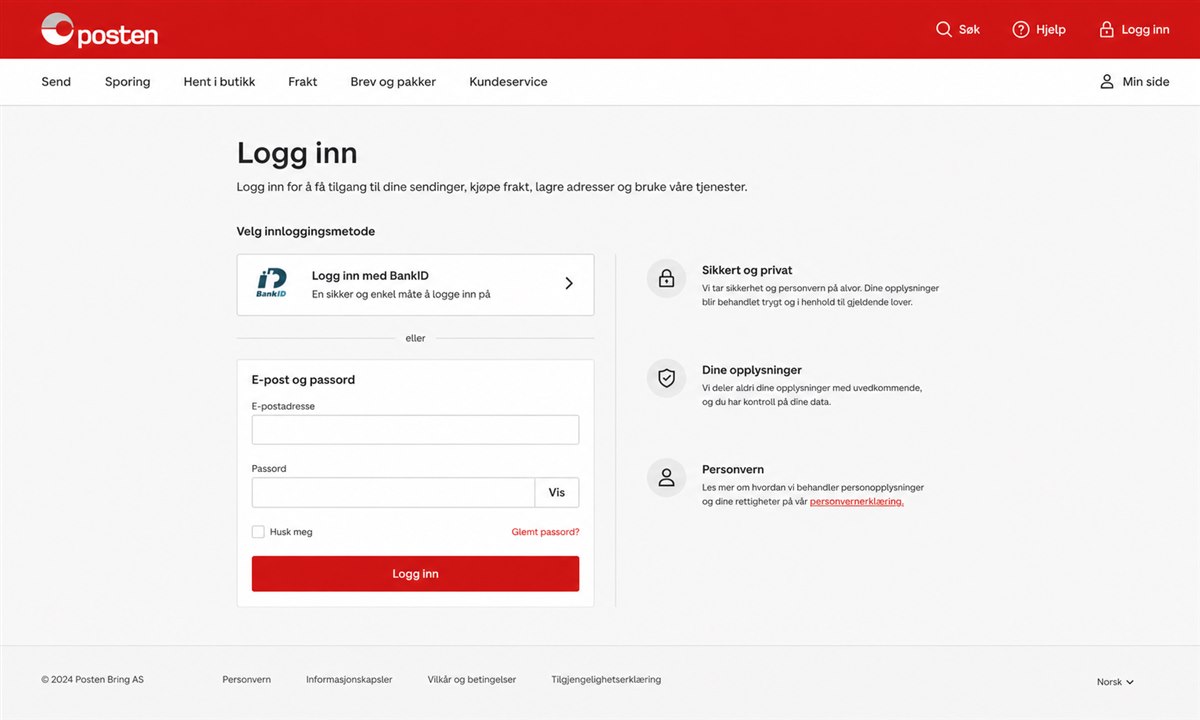
Task: Open the Informasjonskapsler footer link
Action: pyautogui.click(x=349, y=680)
